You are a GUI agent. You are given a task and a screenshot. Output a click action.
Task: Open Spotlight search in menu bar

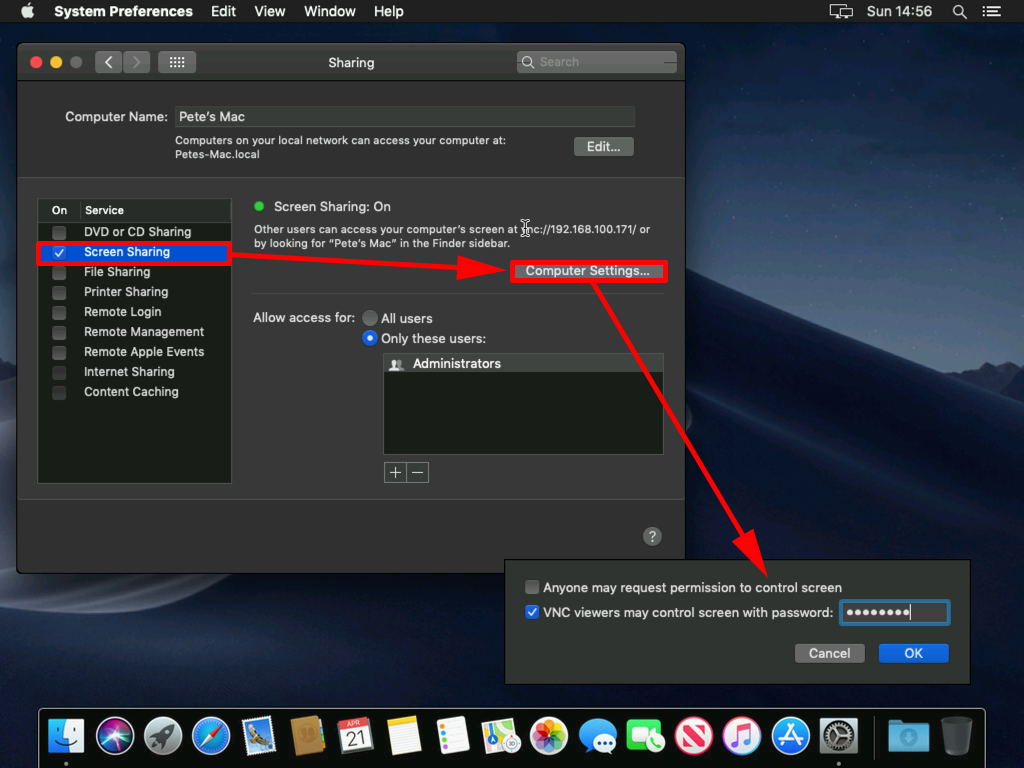(959, 11)
